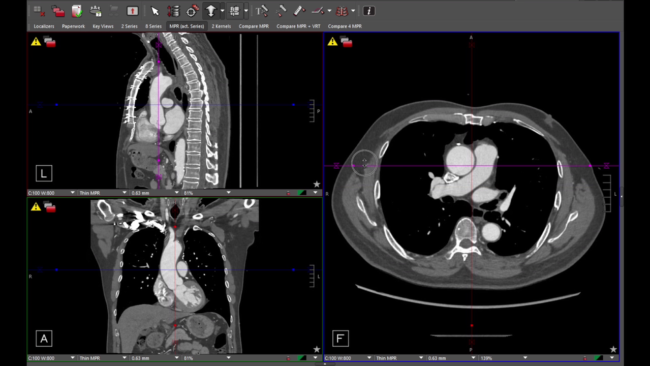650x366 pixels.
Task: Toggle the star marker in the sagittal view
Action: point(317,184)
